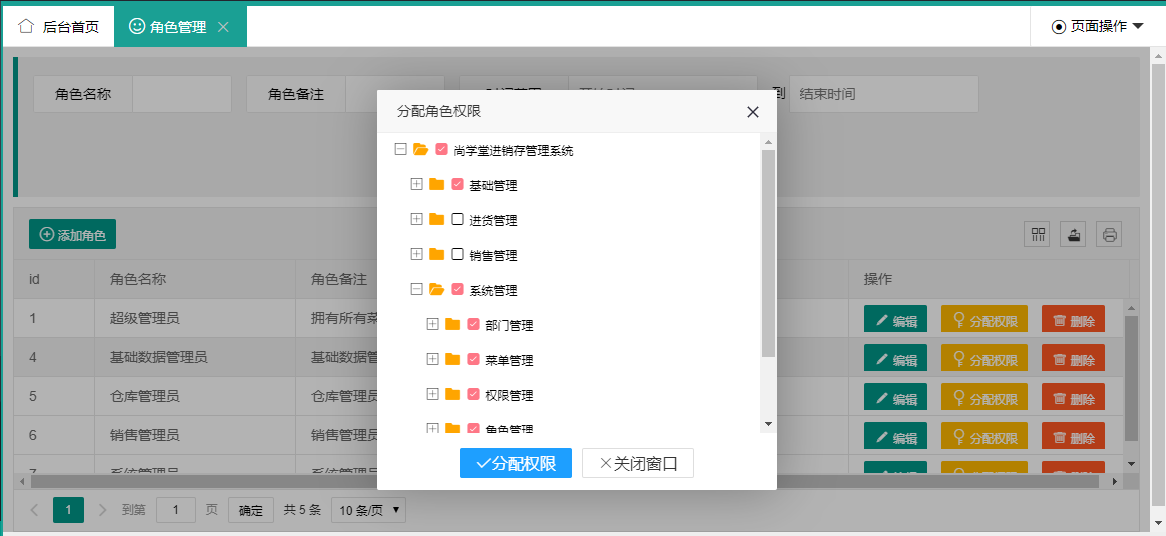Expand the 销售管理 tree node

coord(416,254)
